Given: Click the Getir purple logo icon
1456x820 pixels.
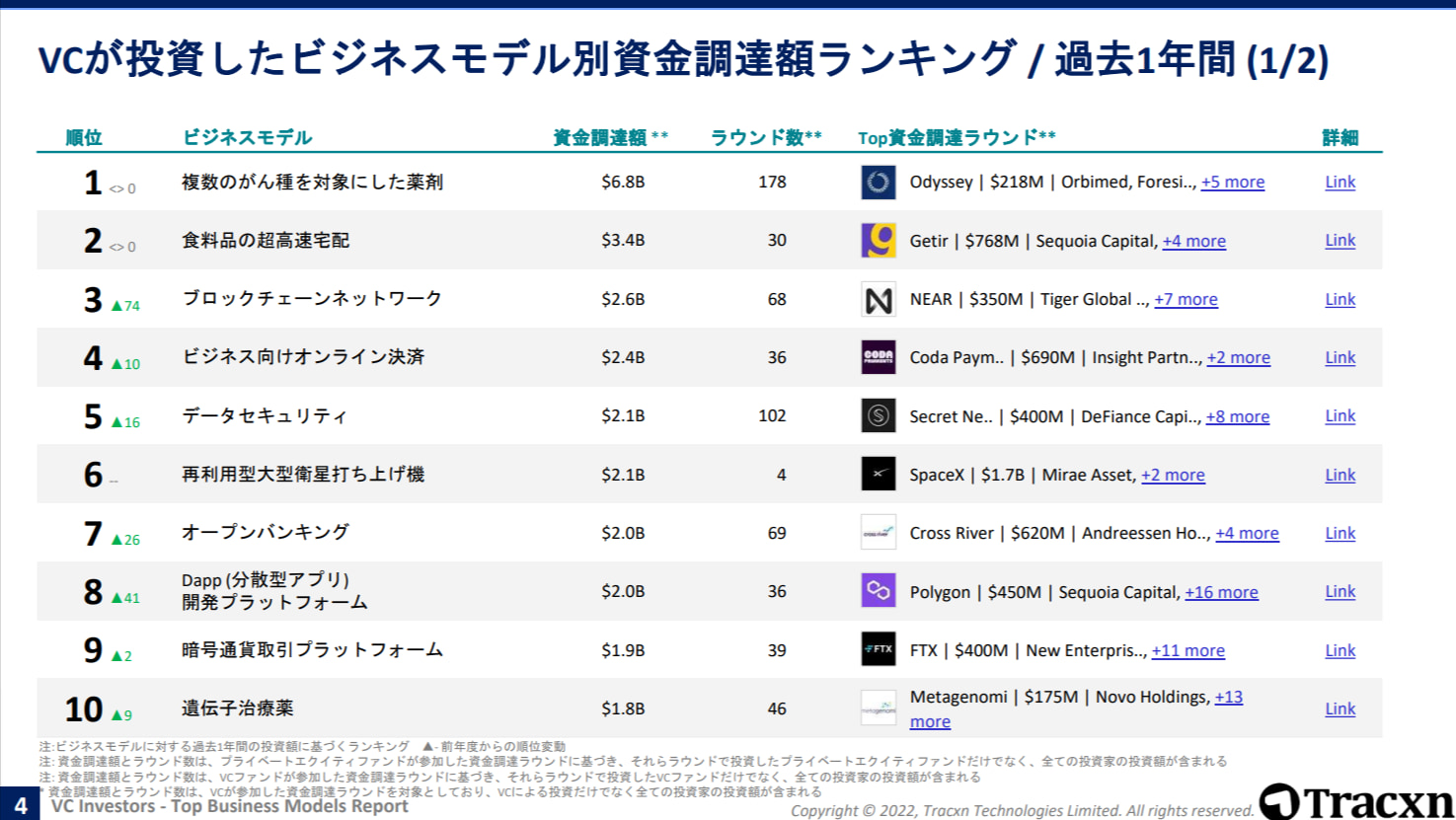Looking at the screenshot, I should tap(879, 241).
